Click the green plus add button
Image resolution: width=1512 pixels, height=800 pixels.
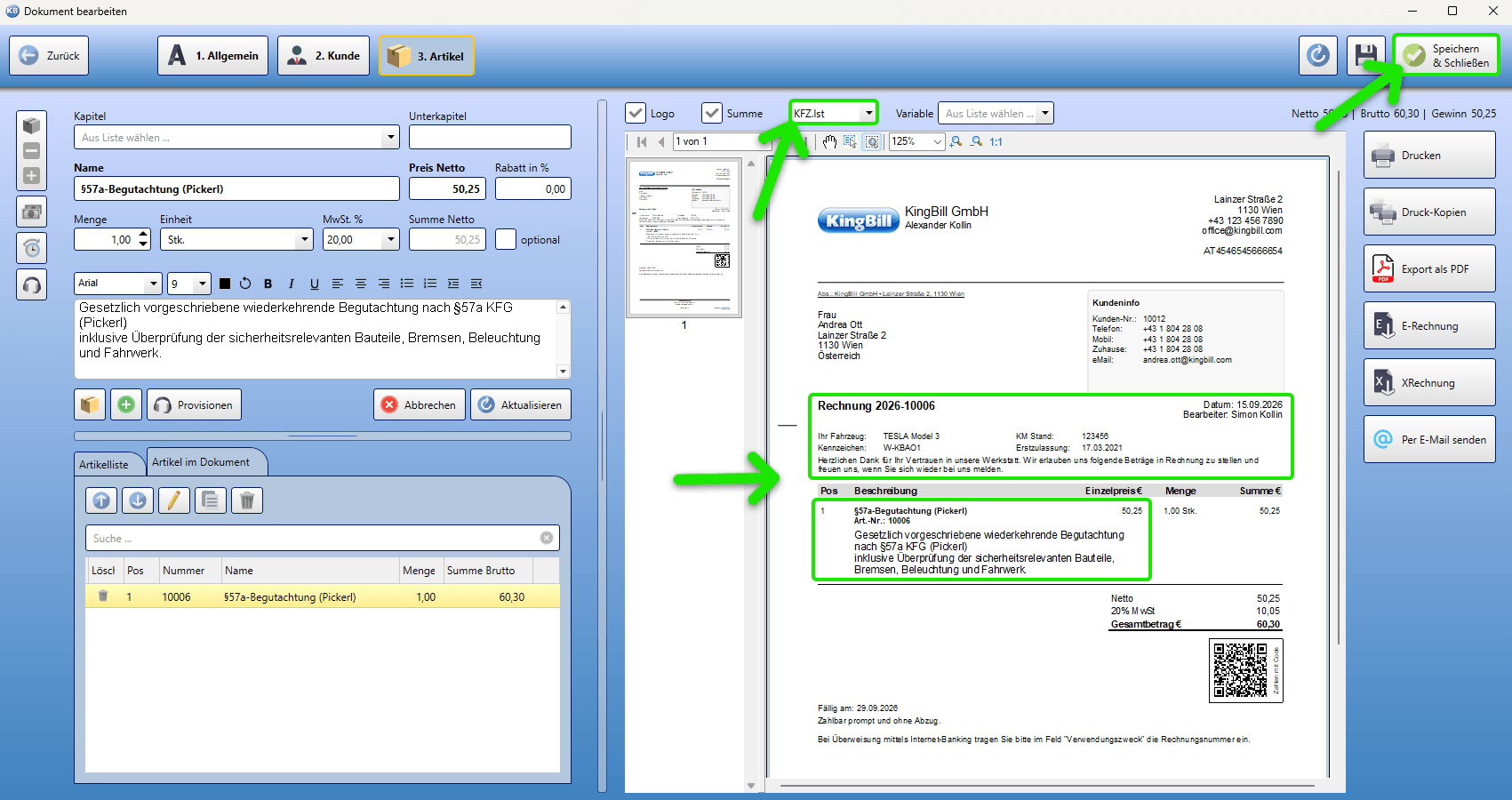coord(126,404)
